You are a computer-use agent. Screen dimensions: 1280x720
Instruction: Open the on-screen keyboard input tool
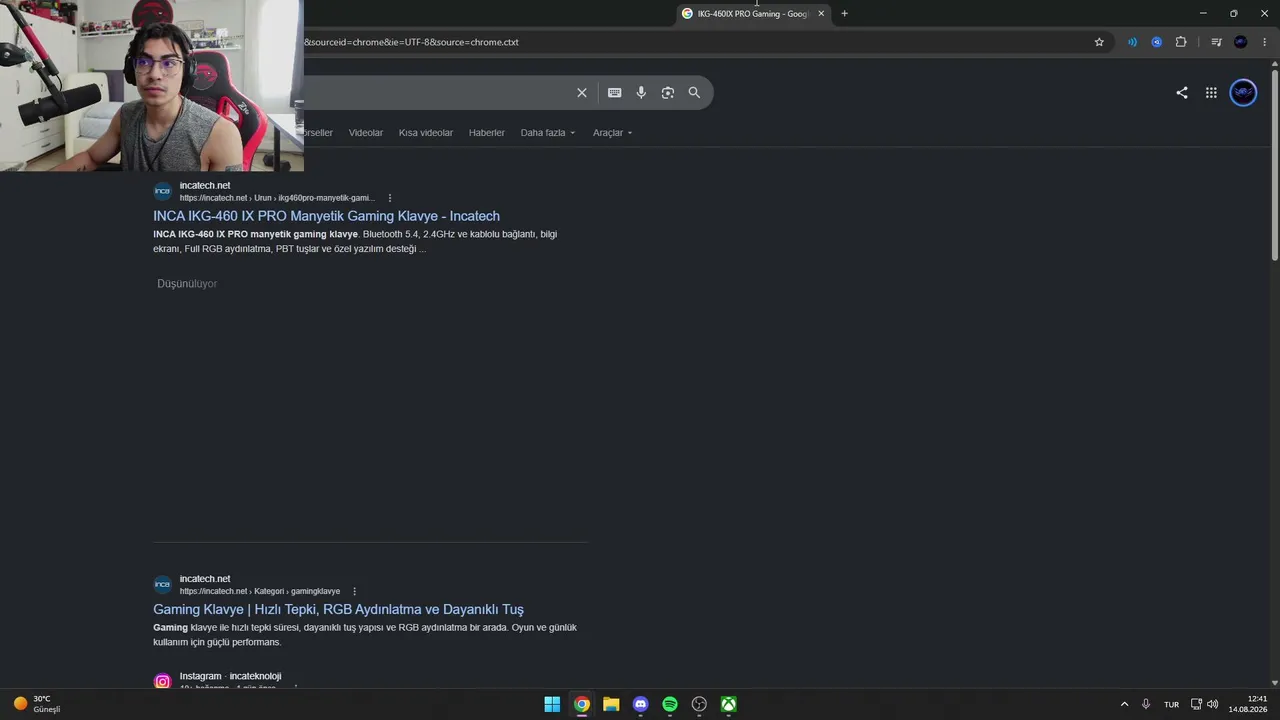[x=615, y=93]
